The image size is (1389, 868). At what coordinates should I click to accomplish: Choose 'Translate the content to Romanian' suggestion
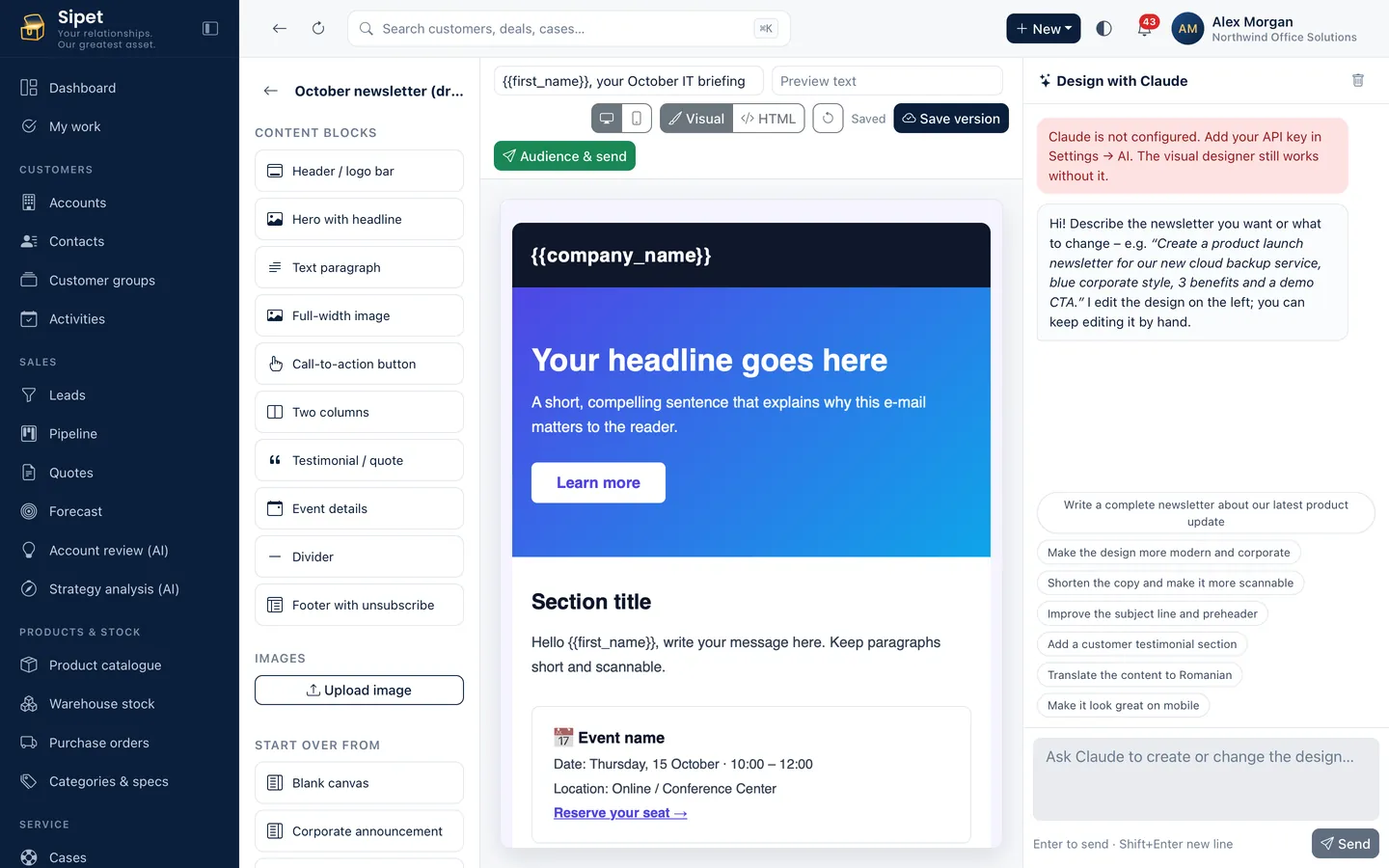pos(1139,675)
